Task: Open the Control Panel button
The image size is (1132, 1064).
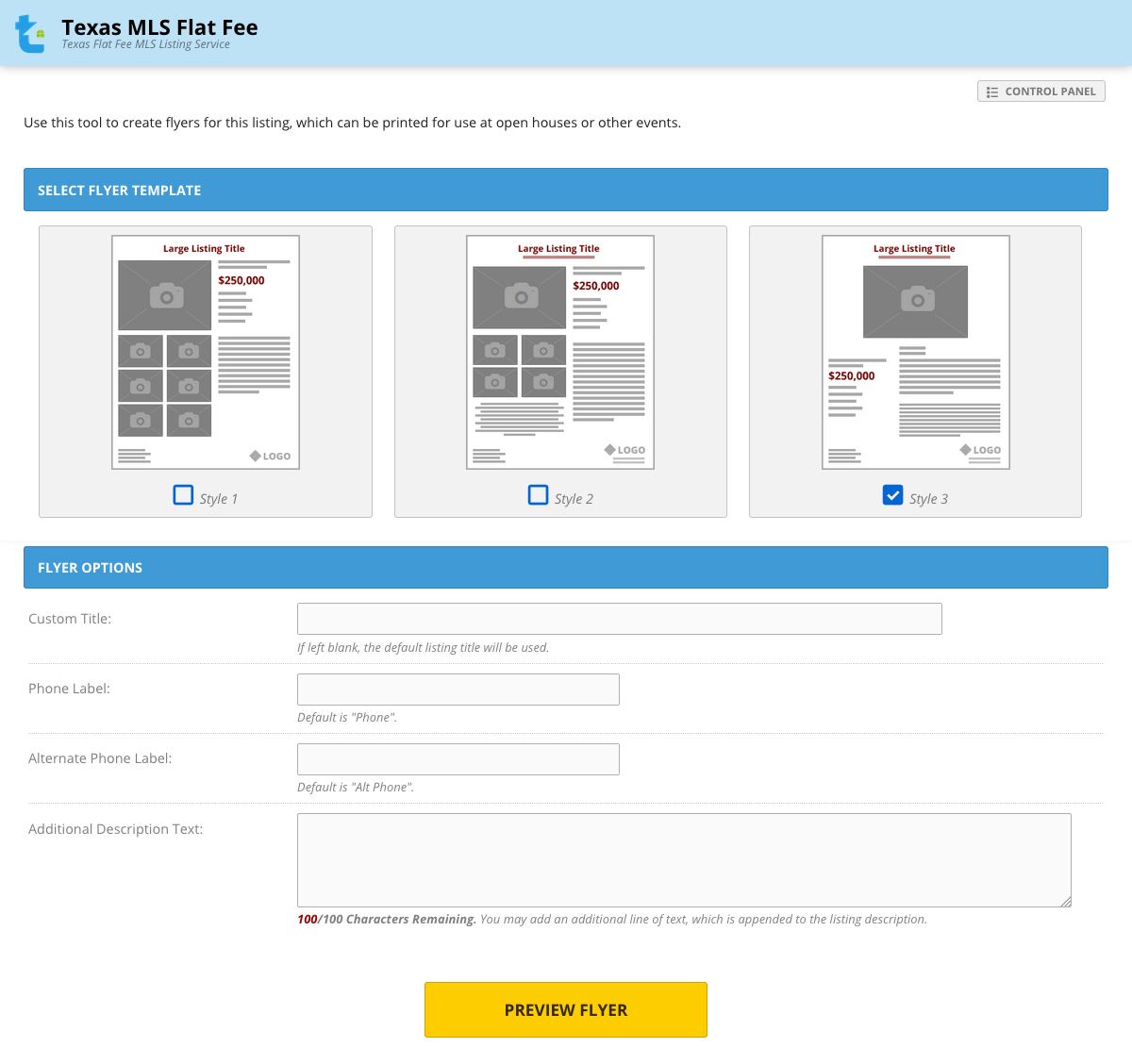Action: pos(1040,91)
